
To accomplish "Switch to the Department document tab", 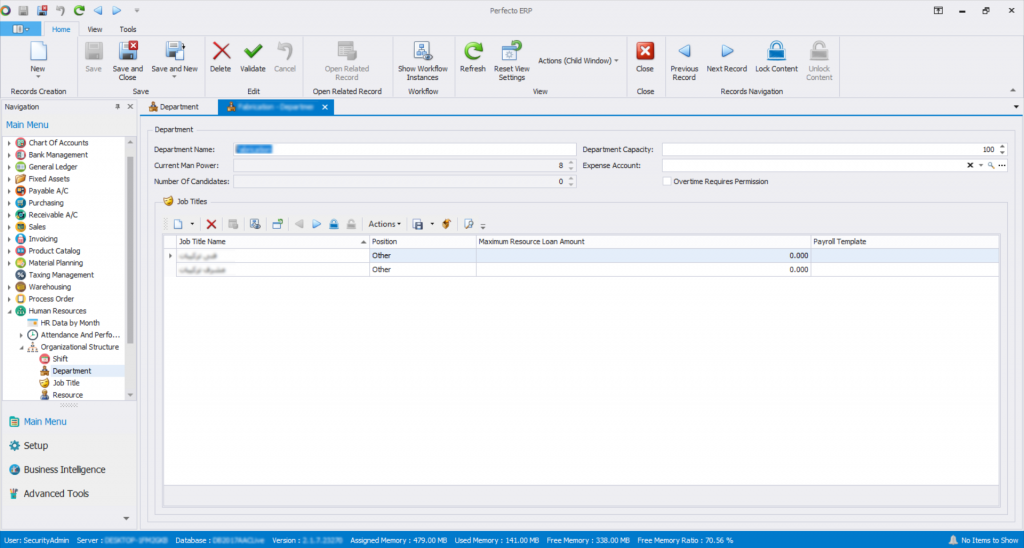I will point(174,106).
